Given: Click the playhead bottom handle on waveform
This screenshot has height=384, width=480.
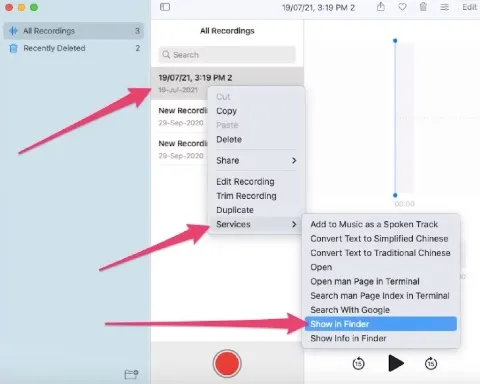Looking at the screenshot, I should point(395,195).
